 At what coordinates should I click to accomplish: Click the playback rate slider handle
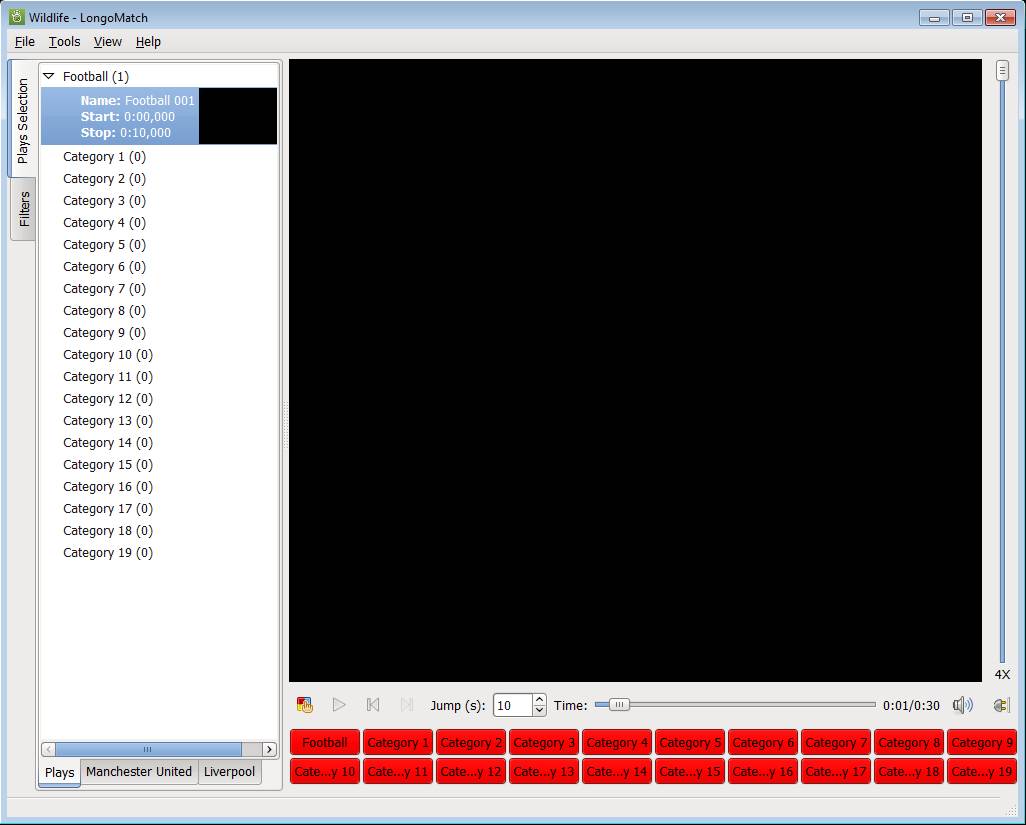(1002, 70)
